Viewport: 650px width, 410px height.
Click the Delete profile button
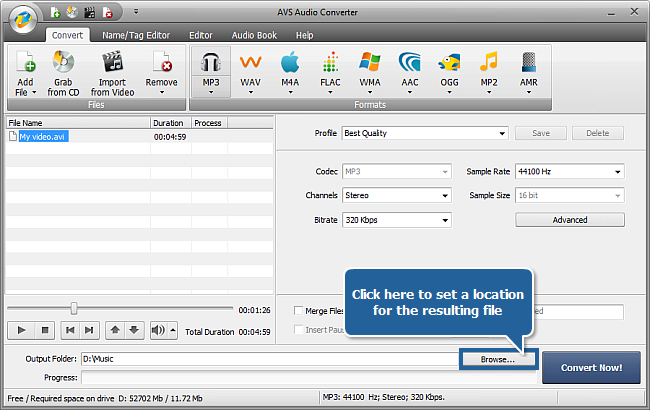(597, 133)
